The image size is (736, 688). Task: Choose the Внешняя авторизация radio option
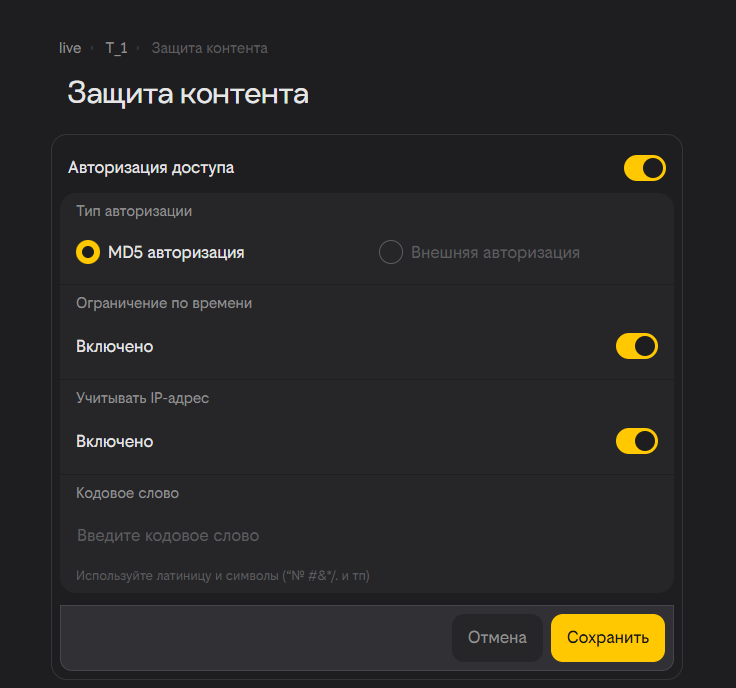(x=391, y=253)
